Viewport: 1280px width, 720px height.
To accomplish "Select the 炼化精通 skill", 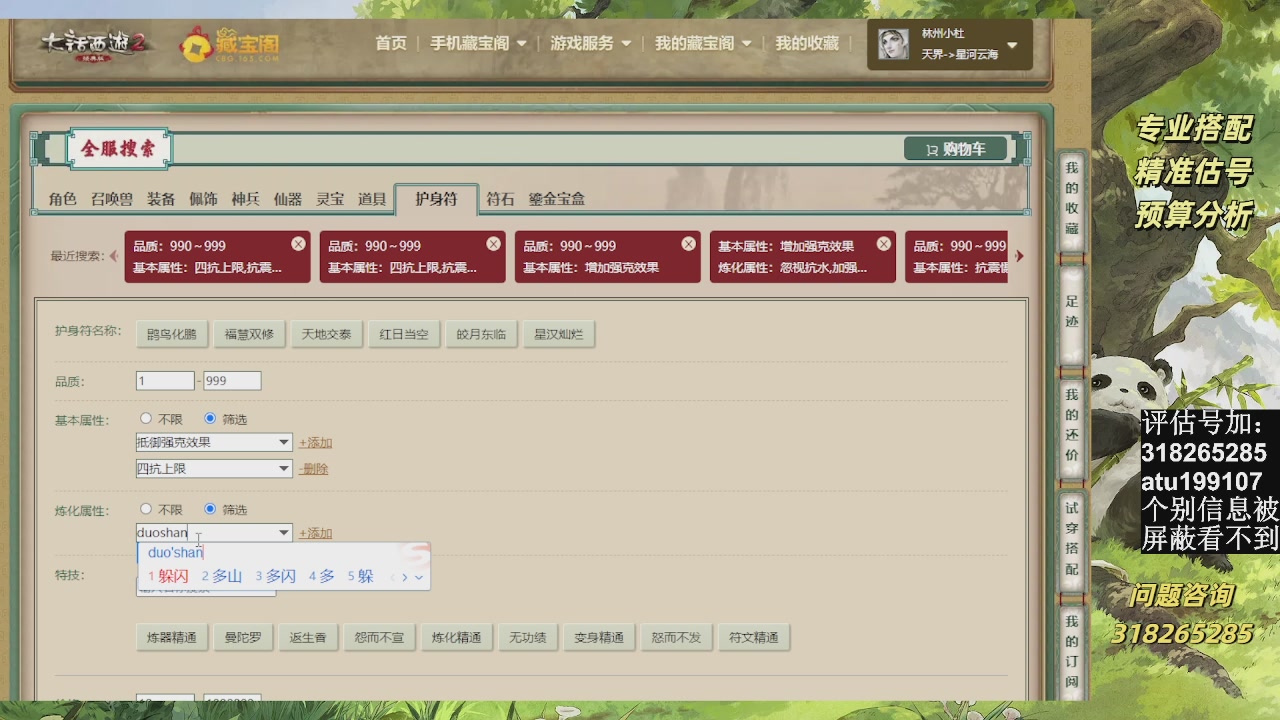I will pos(456,637).
